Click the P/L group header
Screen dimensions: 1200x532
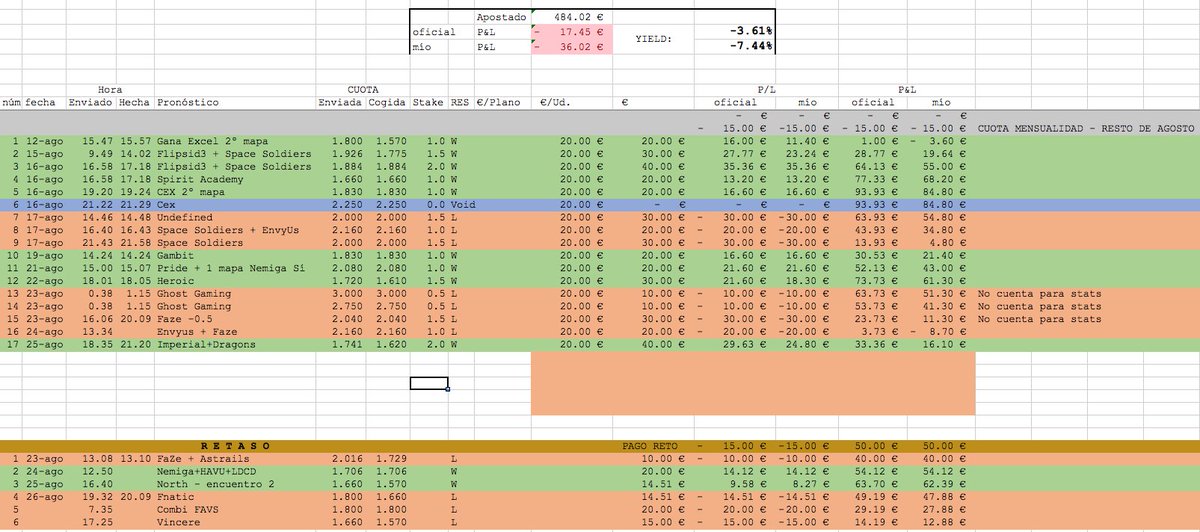point(767,89)
